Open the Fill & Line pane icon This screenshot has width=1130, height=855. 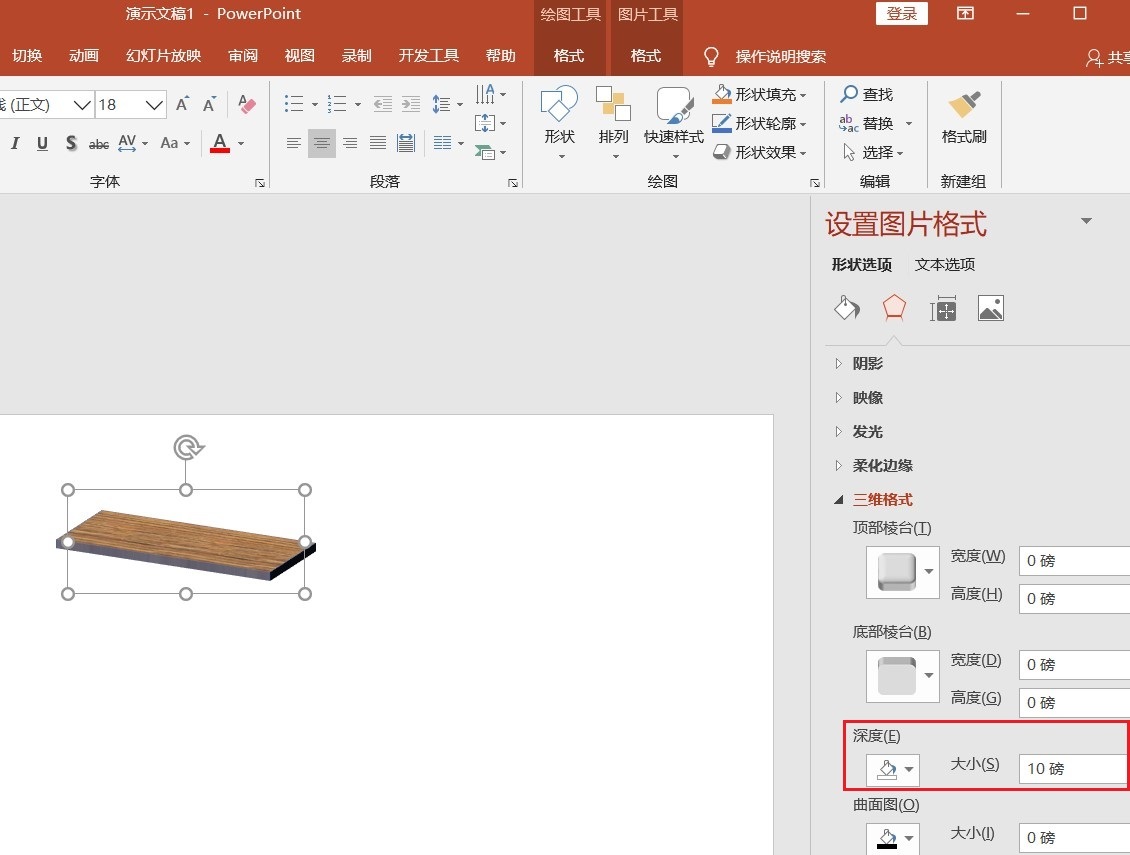click(847, 308)
